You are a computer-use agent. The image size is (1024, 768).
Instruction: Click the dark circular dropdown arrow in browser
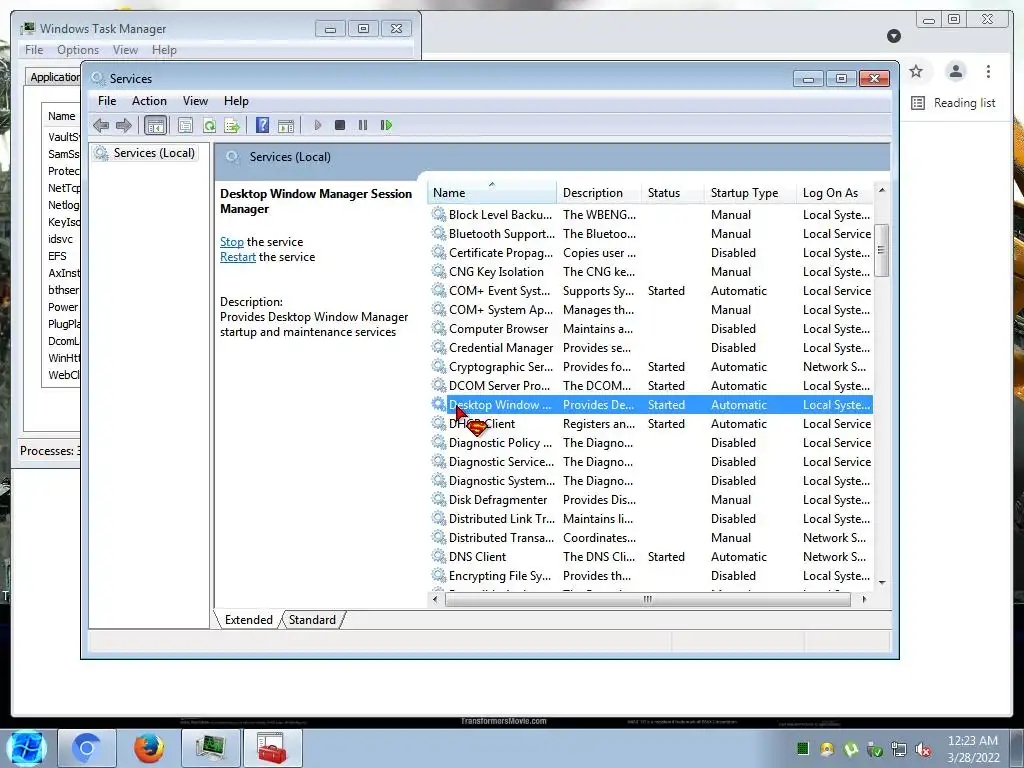pos(894,36)
